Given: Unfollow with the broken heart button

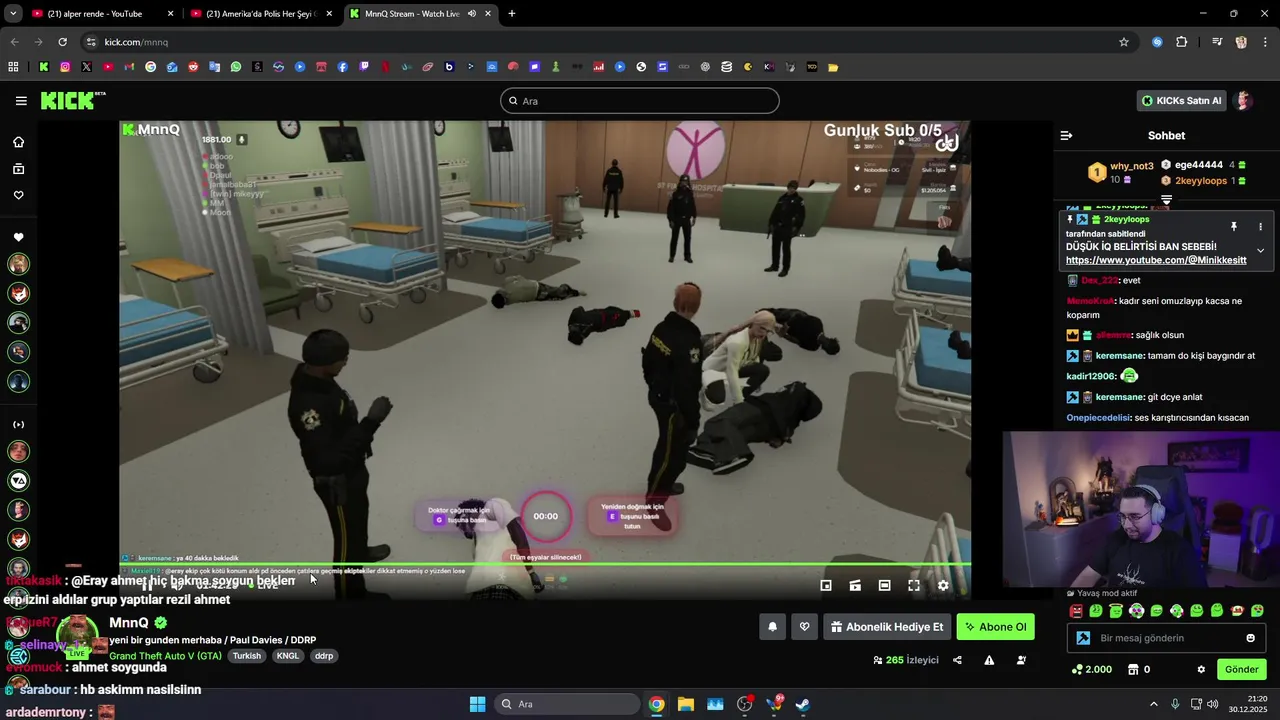Looking at the screenshot, I should point(804,627).
